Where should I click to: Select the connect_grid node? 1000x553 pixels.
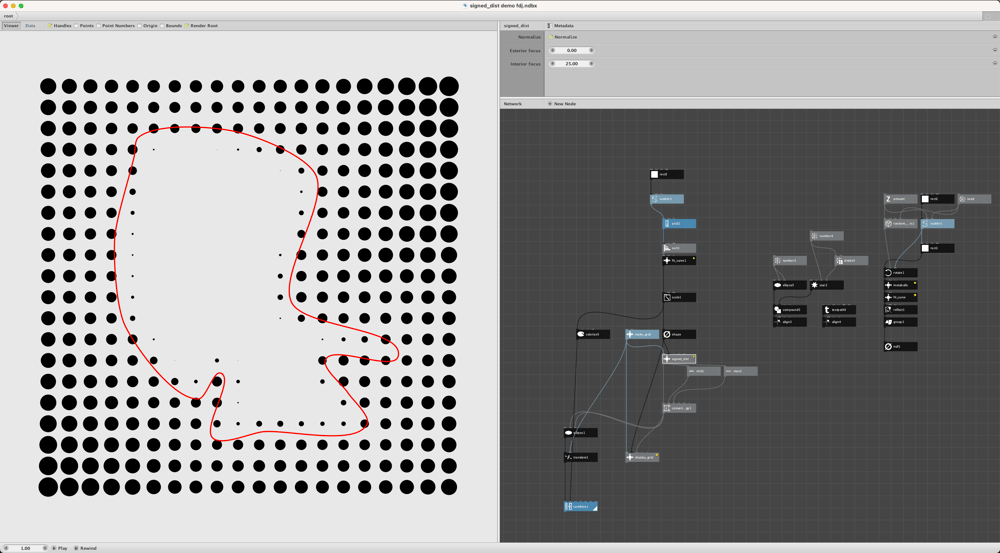tap(679, 408)
